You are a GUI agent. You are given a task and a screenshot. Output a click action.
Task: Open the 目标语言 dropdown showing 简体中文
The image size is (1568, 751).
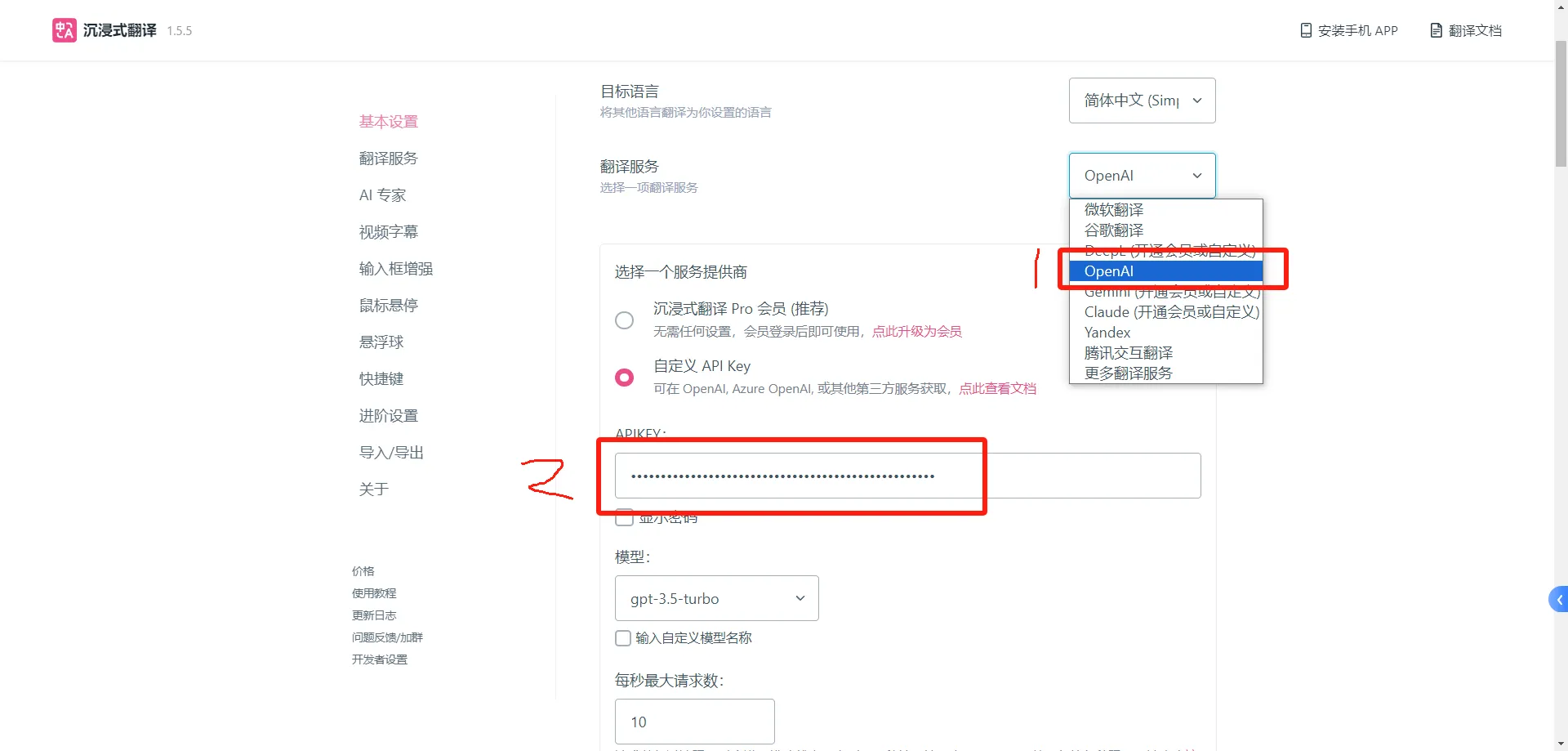point(1141,100)
